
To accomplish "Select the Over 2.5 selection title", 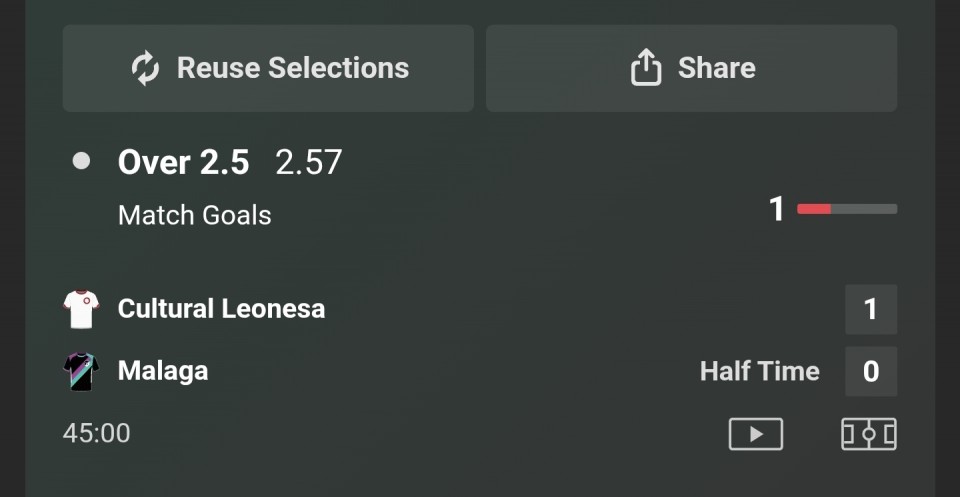I will tap(183, 162).
